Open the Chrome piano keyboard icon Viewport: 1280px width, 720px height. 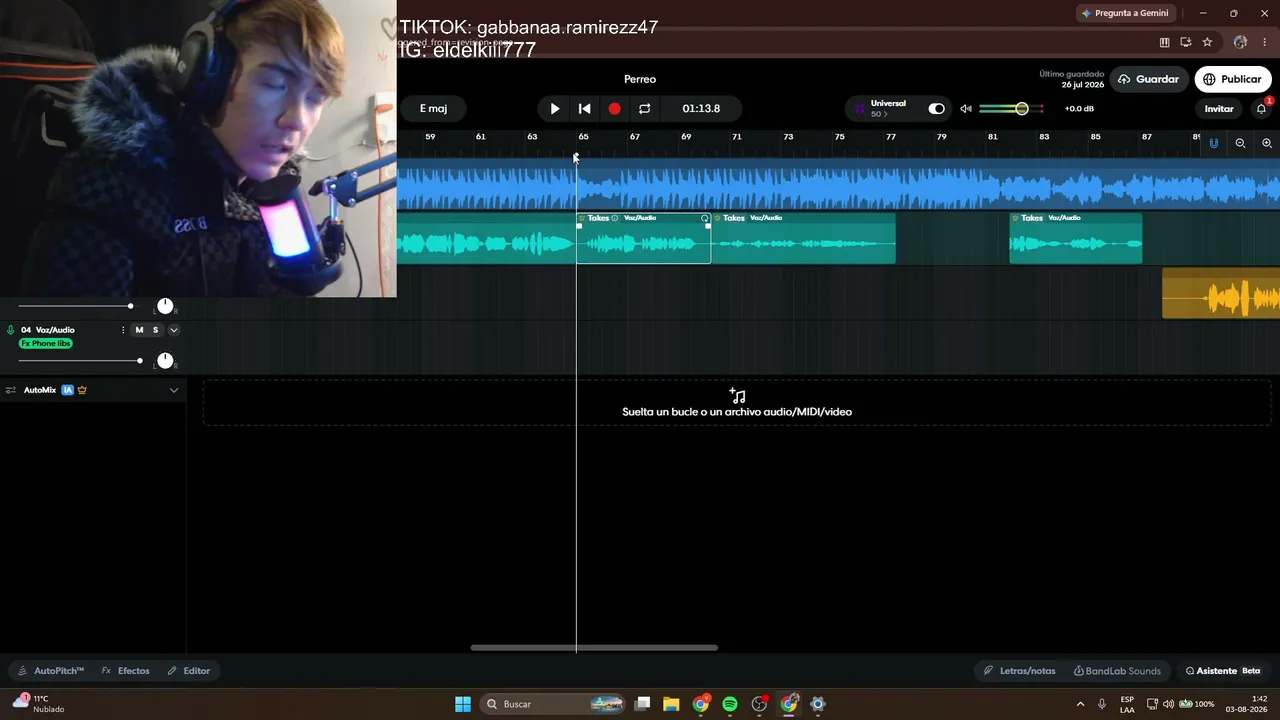[1164, 42]
